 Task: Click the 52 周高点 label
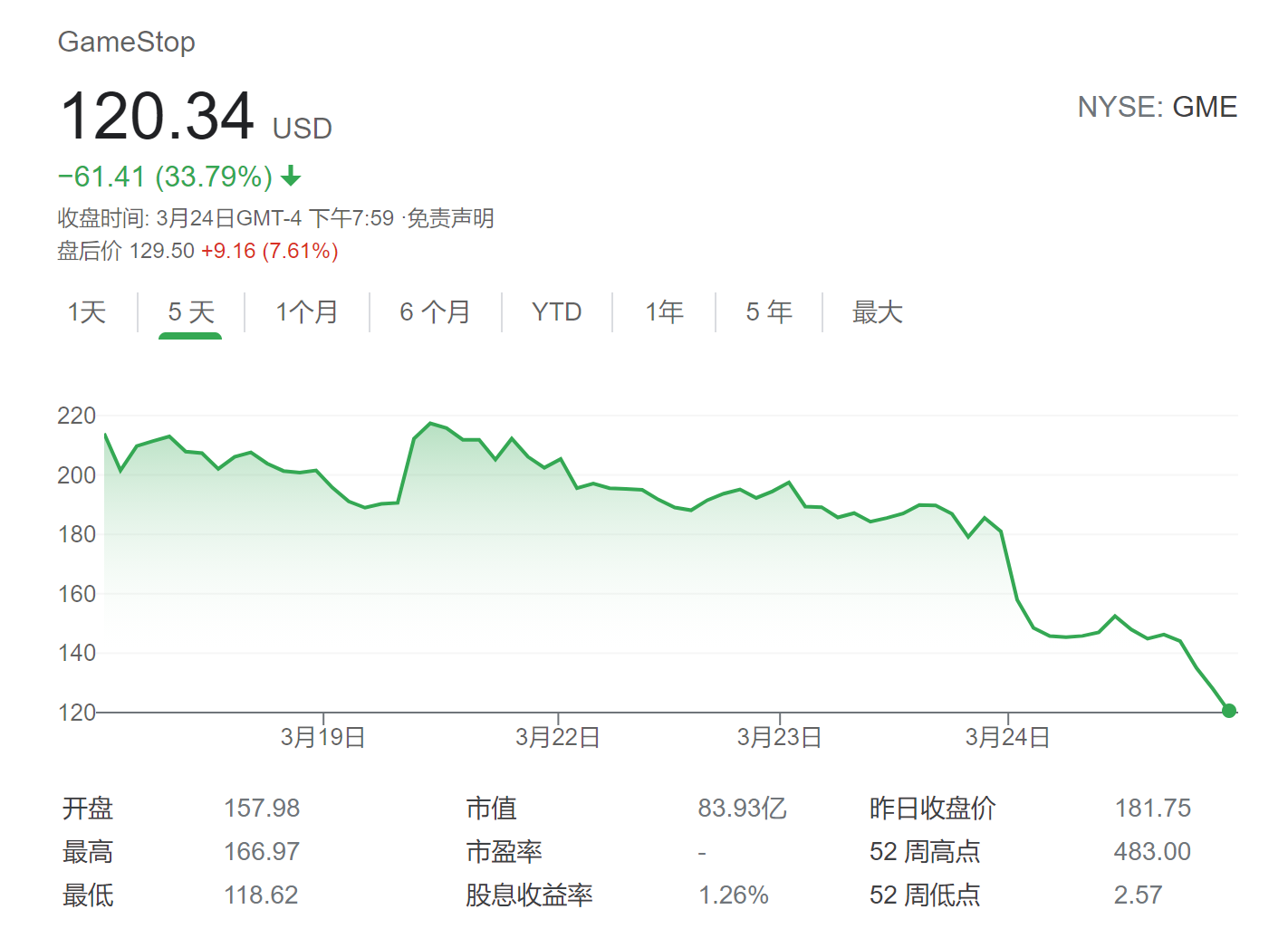[x=925, y=851]
